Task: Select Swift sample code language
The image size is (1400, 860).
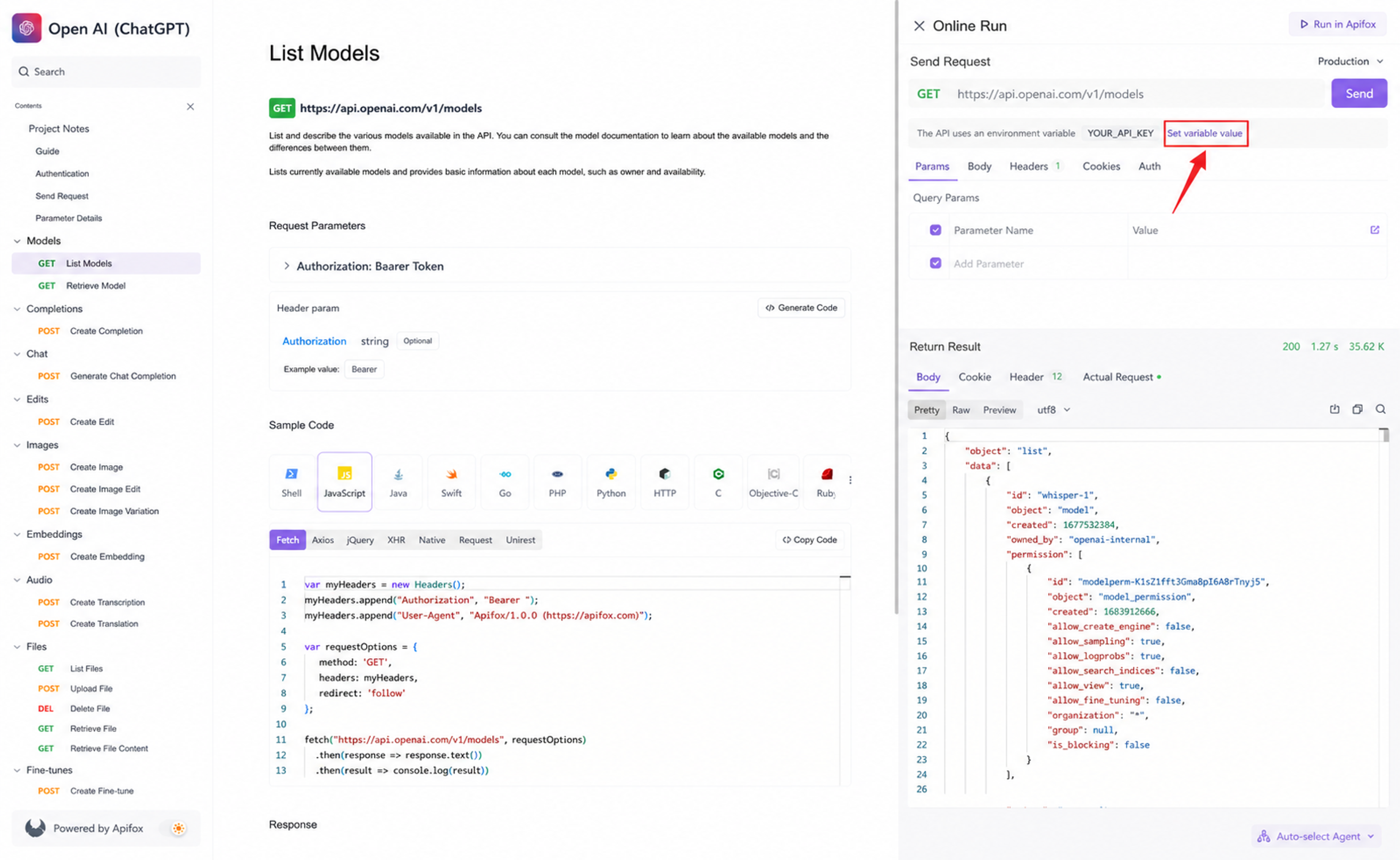Action: 452,482
